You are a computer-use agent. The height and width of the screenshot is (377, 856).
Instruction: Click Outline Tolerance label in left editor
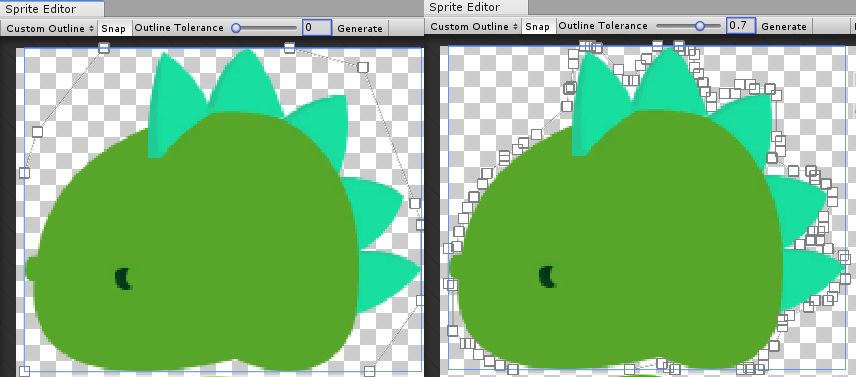(x=179, y=28)
